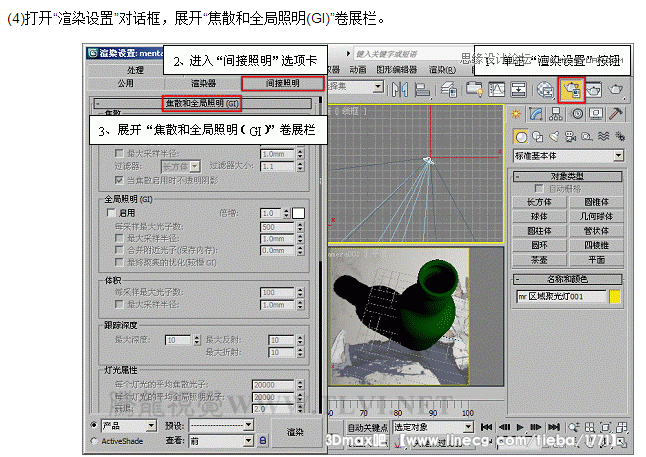Go to animation start frame
The height and width of the screenshot is (457, 646).
coord(487,427)
